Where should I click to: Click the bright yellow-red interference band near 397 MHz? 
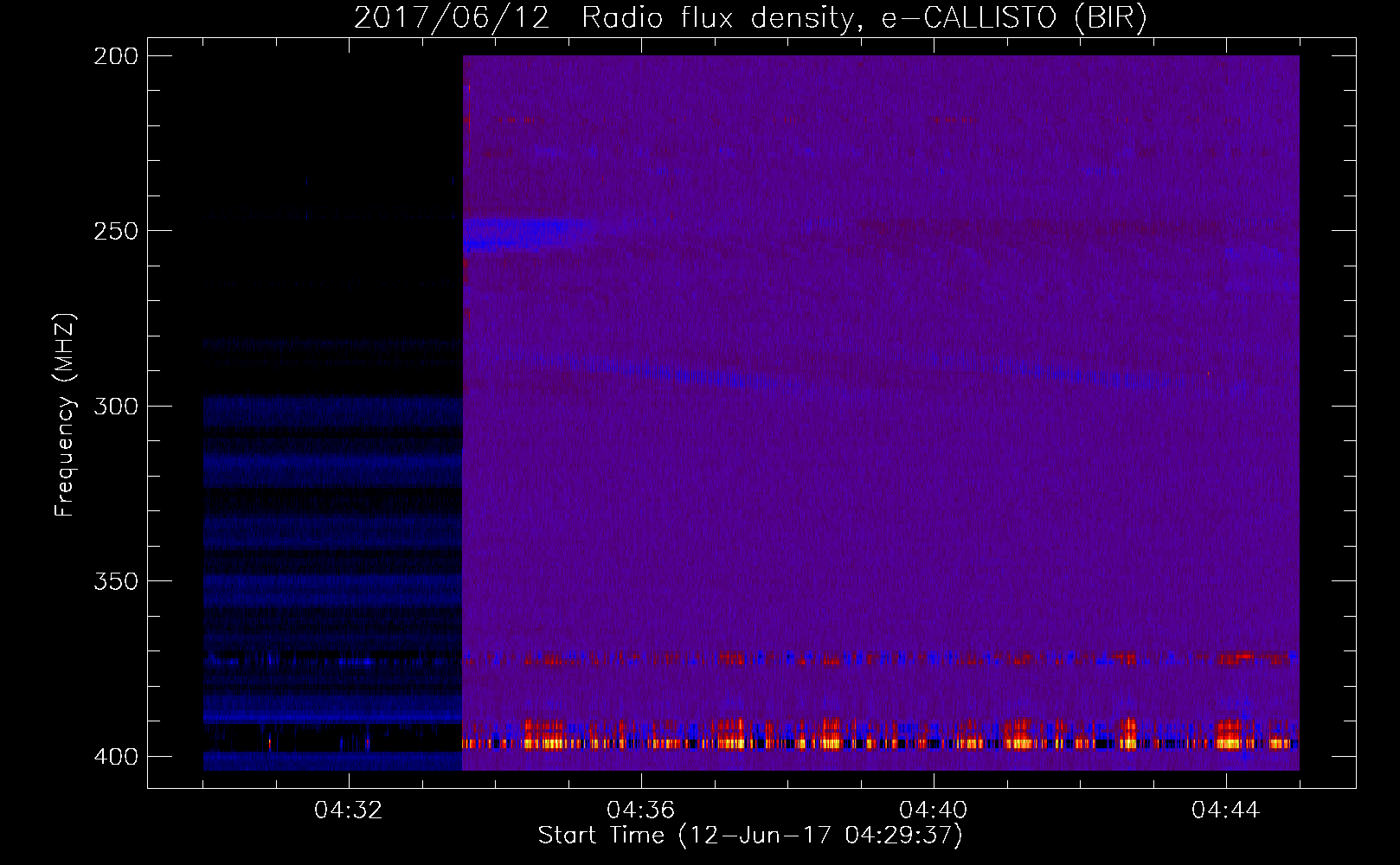coord(880,743)
